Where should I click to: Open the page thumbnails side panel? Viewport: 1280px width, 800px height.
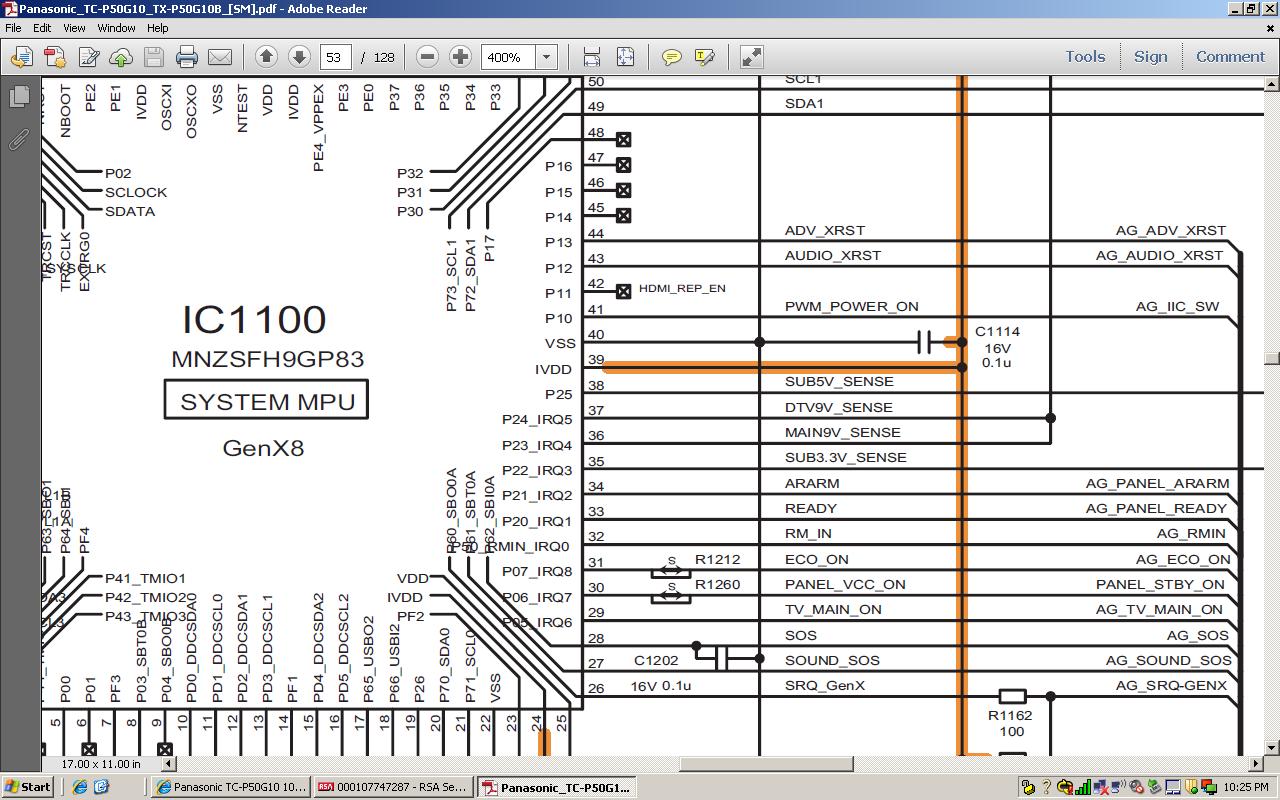click(x=18, y=97)
